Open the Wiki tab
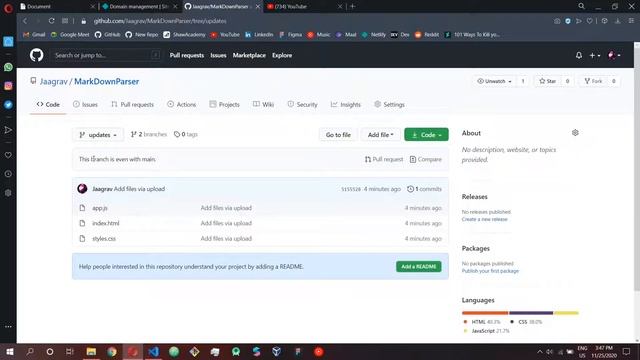Screen dimensions: 640x360 pos(263,104)
